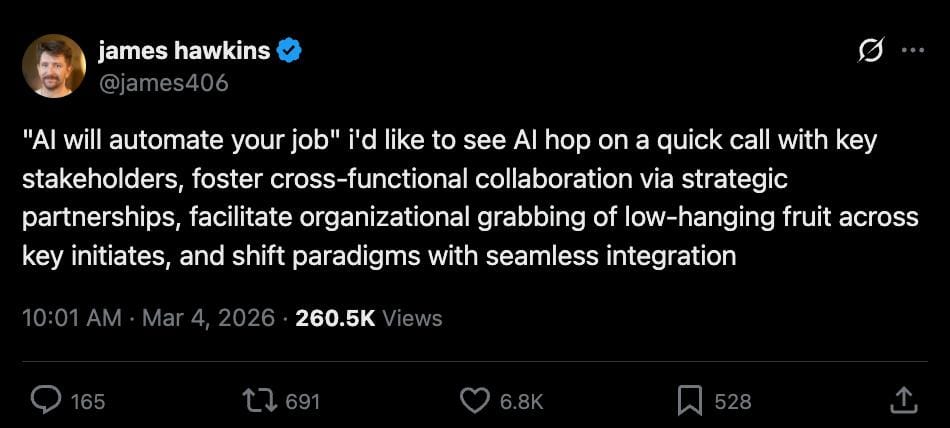The height and width of the screenshot is (428, 950).
Task: Click the reply speech bubble icon
Action: (46, 401)
